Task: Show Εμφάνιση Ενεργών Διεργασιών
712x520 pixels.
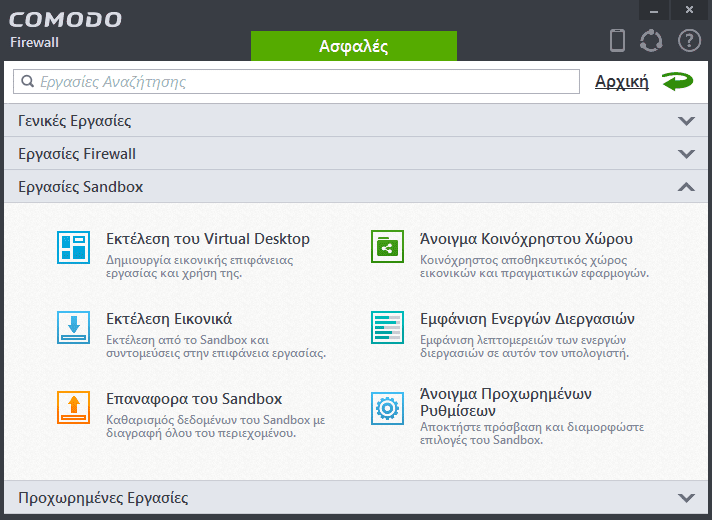Action: tap(527, 319)
